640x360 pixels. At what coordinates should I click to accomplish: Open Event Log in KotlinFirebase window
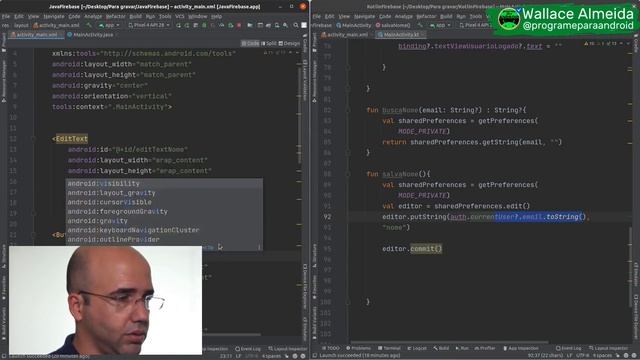(x=568, y=348)
